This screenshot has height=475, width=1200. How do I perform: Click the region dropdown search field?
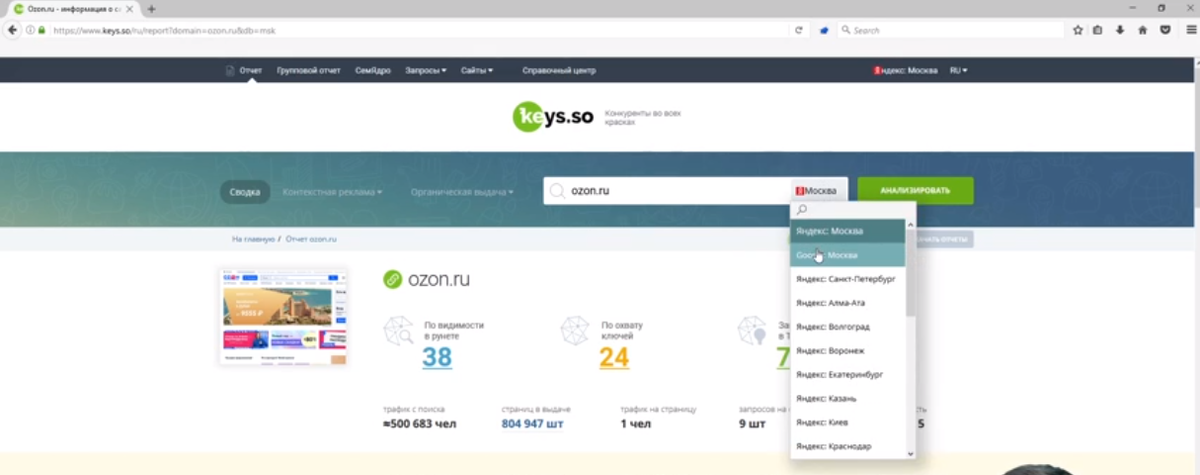click(852, 210)
